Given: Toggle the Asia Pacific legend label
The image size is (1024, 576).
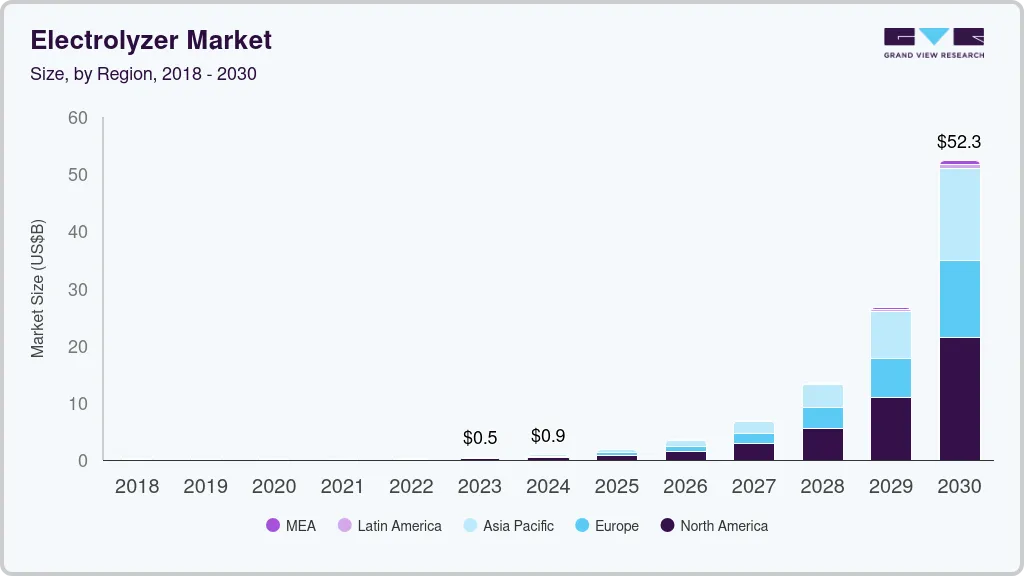Looking at the screenshot, I should [x=518, y=526].
